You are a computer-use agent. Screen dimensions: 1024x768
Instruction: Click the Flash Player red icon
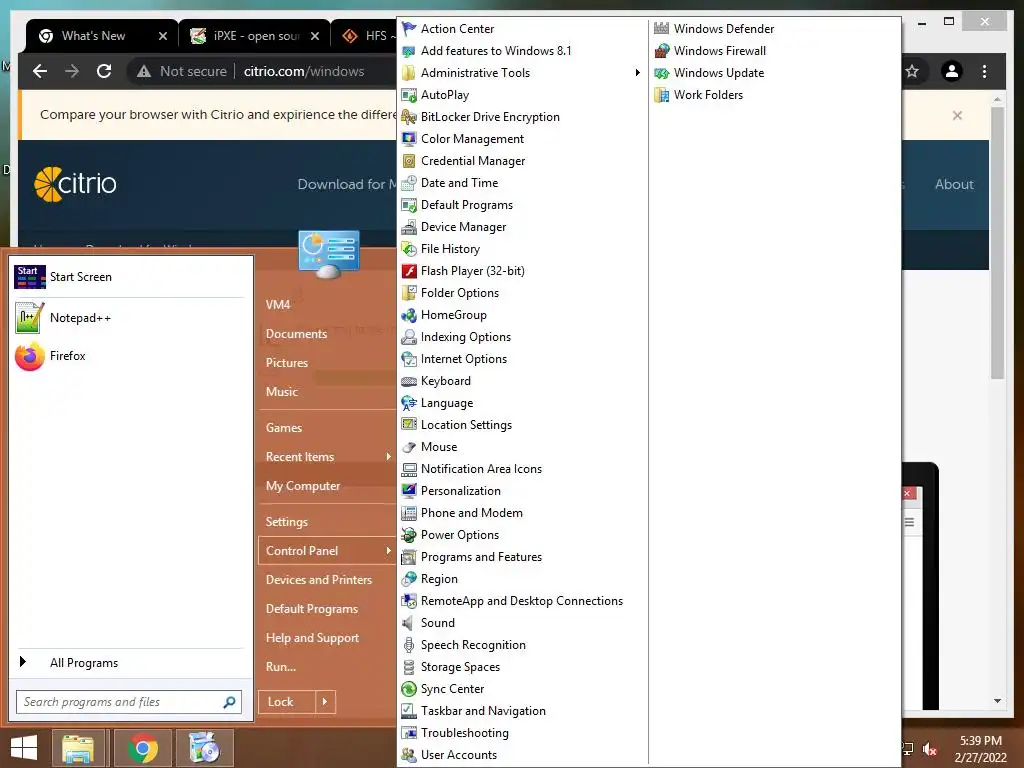click(x=409, y=271)
